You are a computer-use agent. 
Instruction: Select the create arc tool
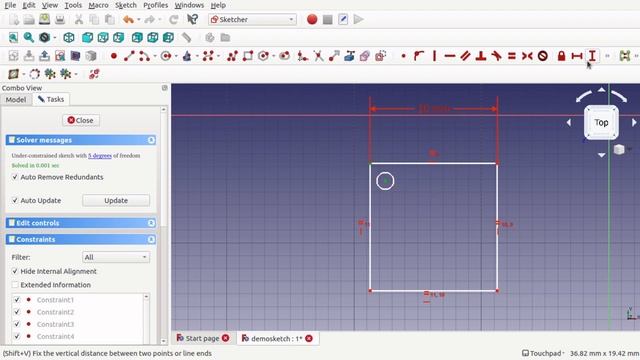tap(144, 56)
